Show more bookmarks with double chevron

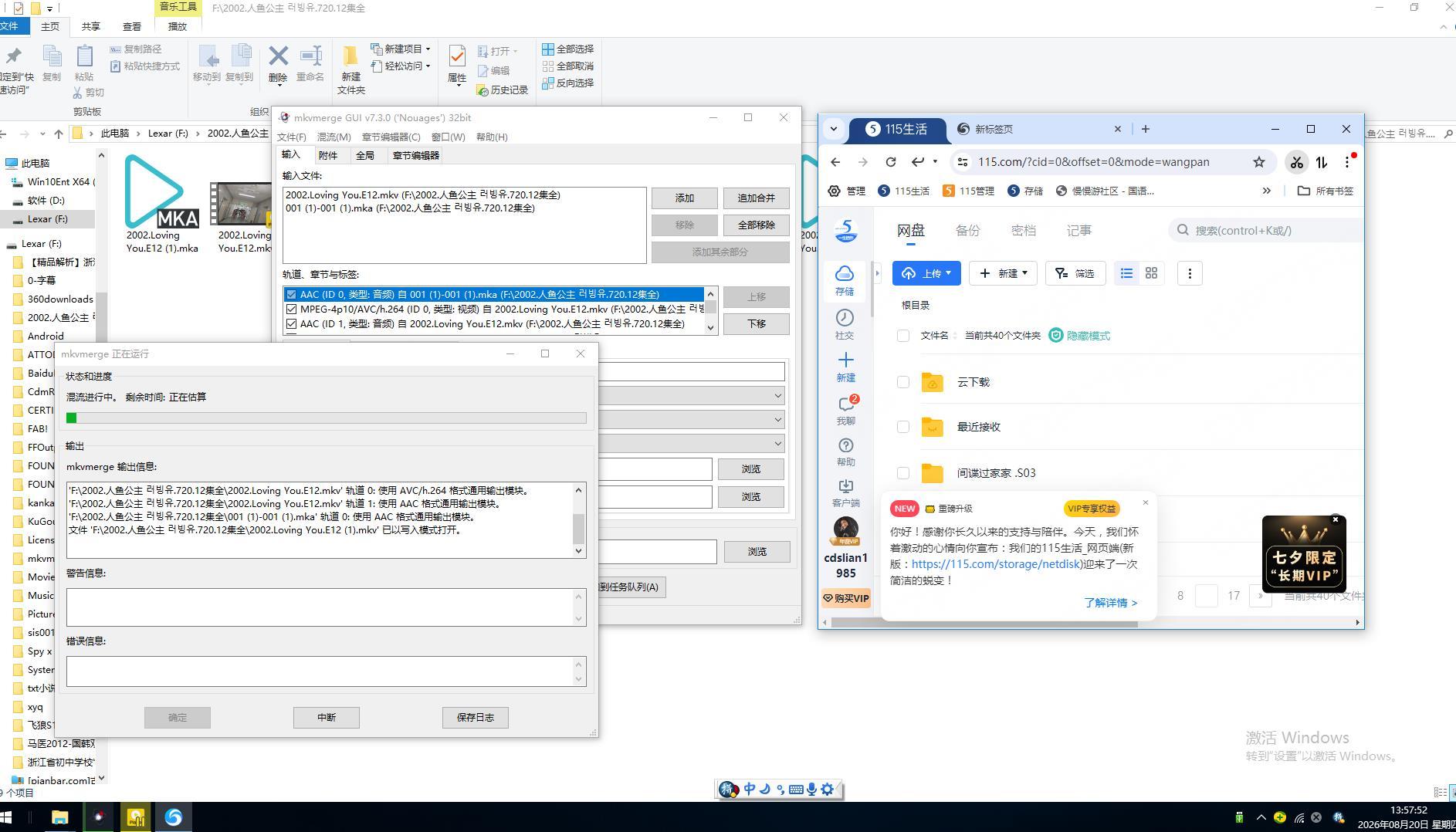pyautogui.click(x=1266, y=191)
